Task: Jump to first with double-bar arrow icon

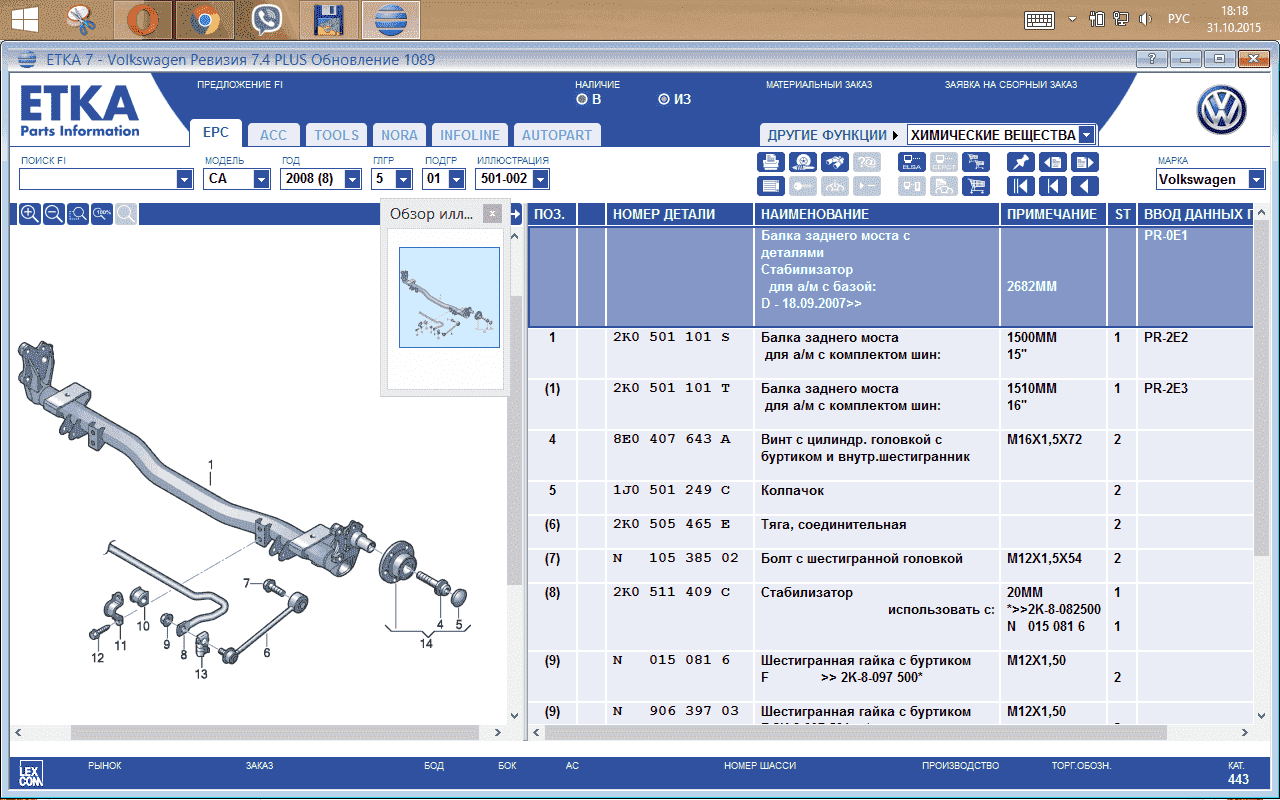Action: click(1021, 186)
